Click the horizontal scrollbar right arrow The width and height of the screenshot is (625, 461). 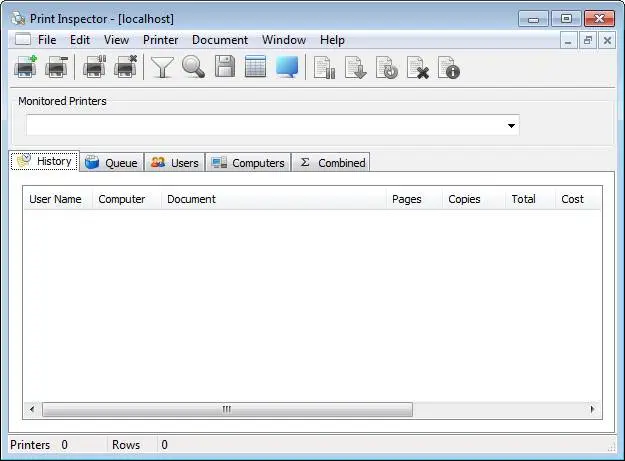(592, 409)
